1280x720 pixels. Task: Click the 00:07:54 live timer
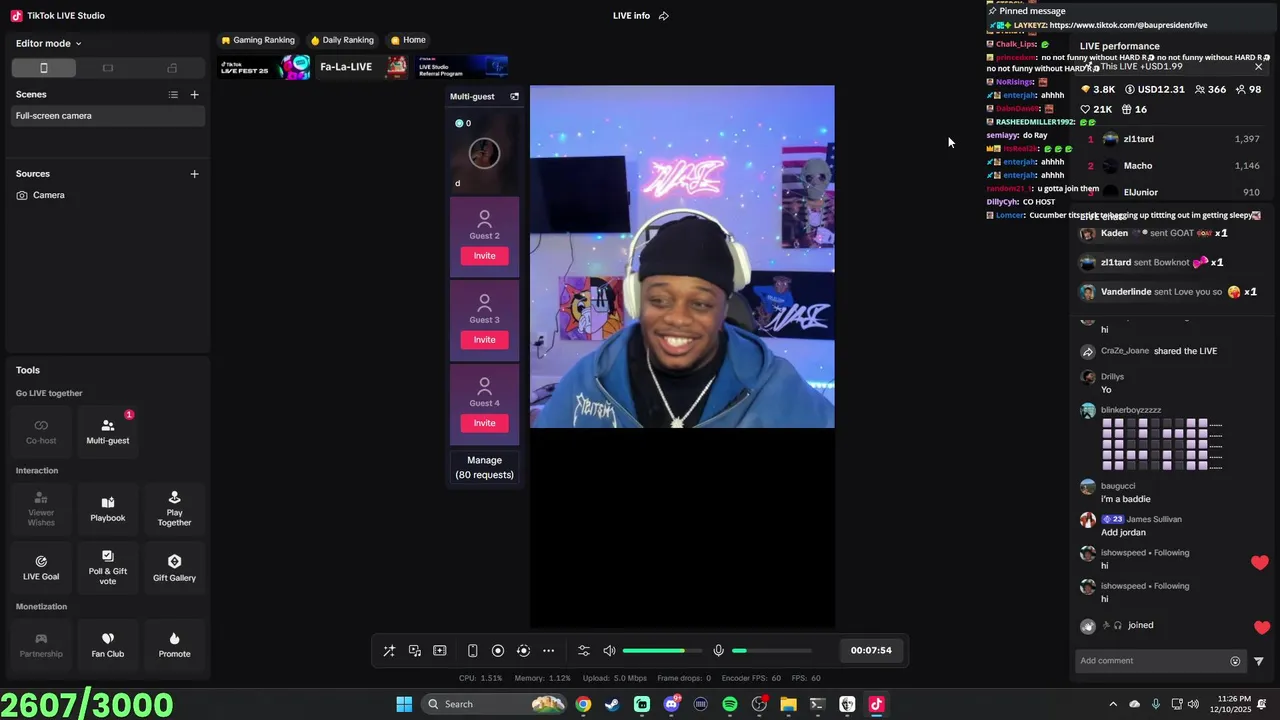871,650
